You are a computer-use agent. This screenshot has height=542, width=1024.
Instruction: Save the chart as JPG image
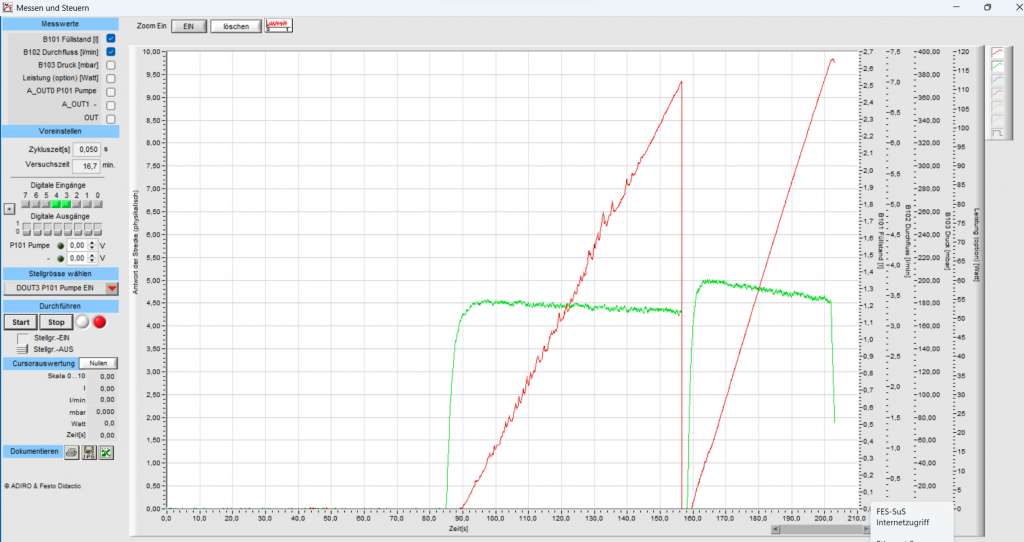point(88,453)
